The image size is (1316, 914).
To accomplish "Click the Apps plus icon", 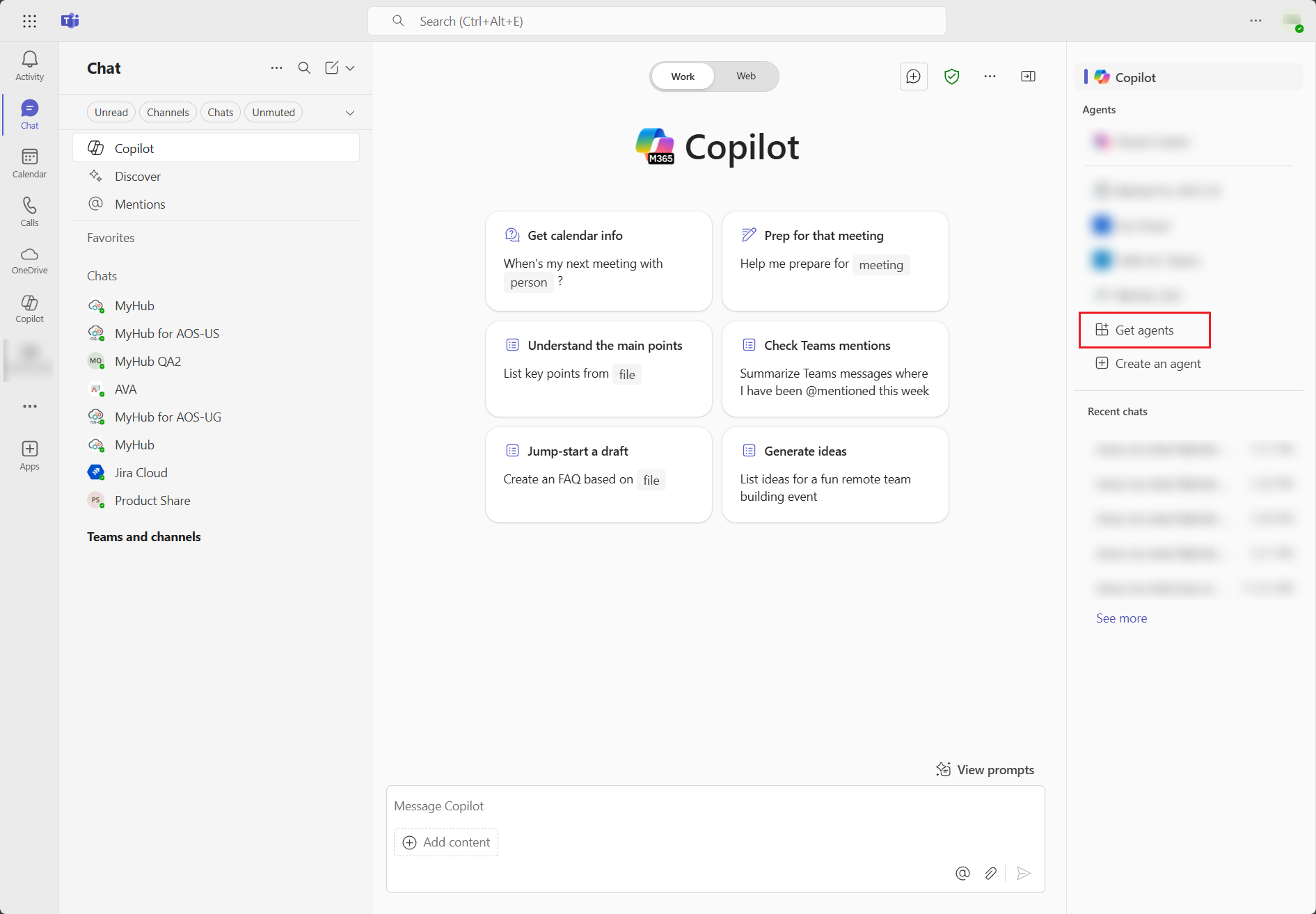I will [x=29, y=455].
